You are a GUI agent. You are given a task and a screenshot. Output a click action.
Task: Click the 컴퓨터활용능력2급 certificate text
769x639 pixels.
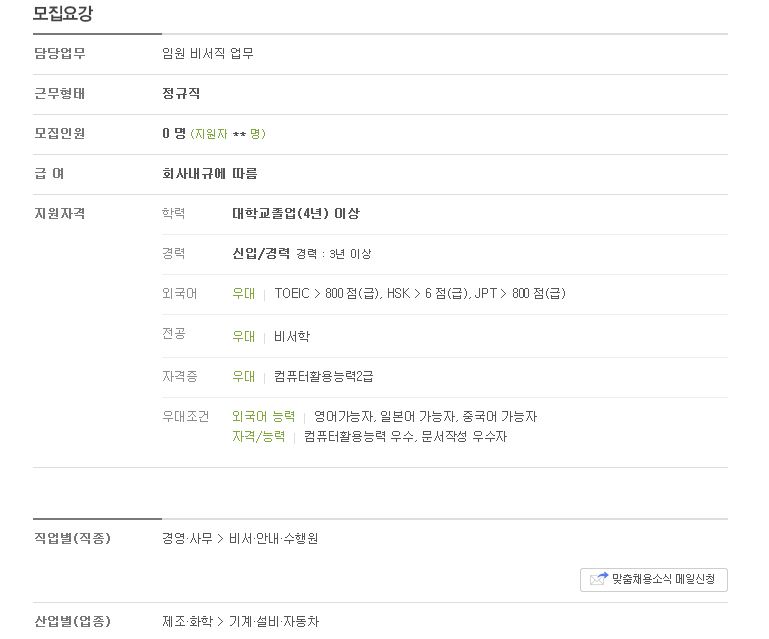click(x=324, y=376)
